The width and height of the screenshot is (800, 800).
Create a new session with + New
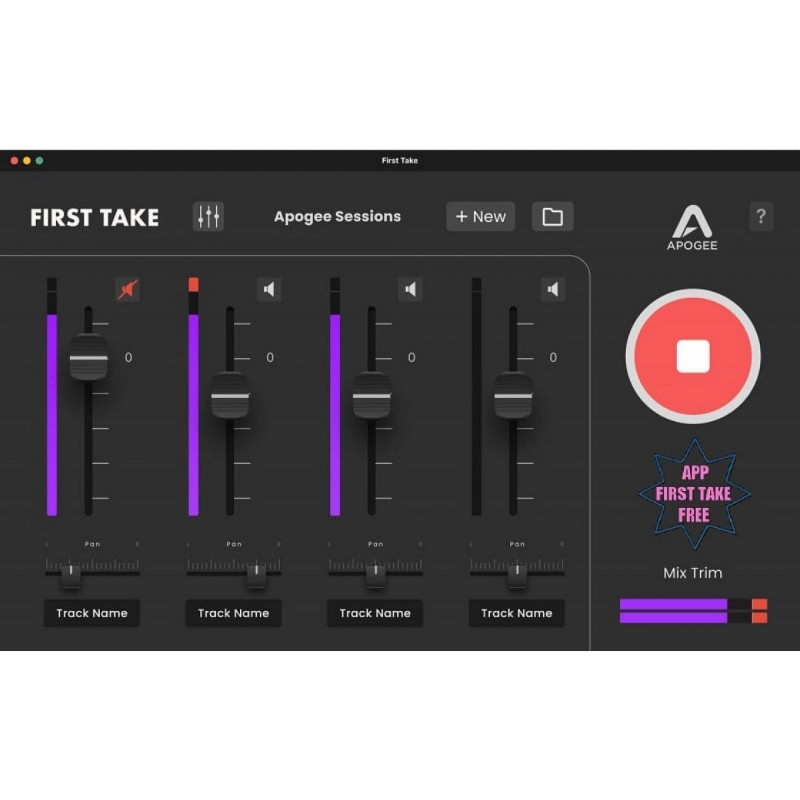pos(481,216)
